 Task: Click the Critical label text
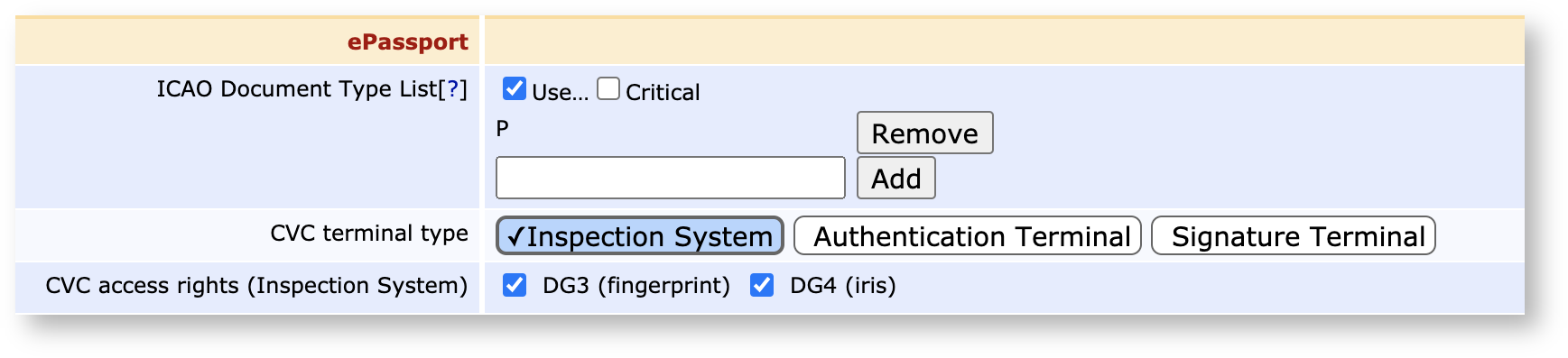pos(663,92)
